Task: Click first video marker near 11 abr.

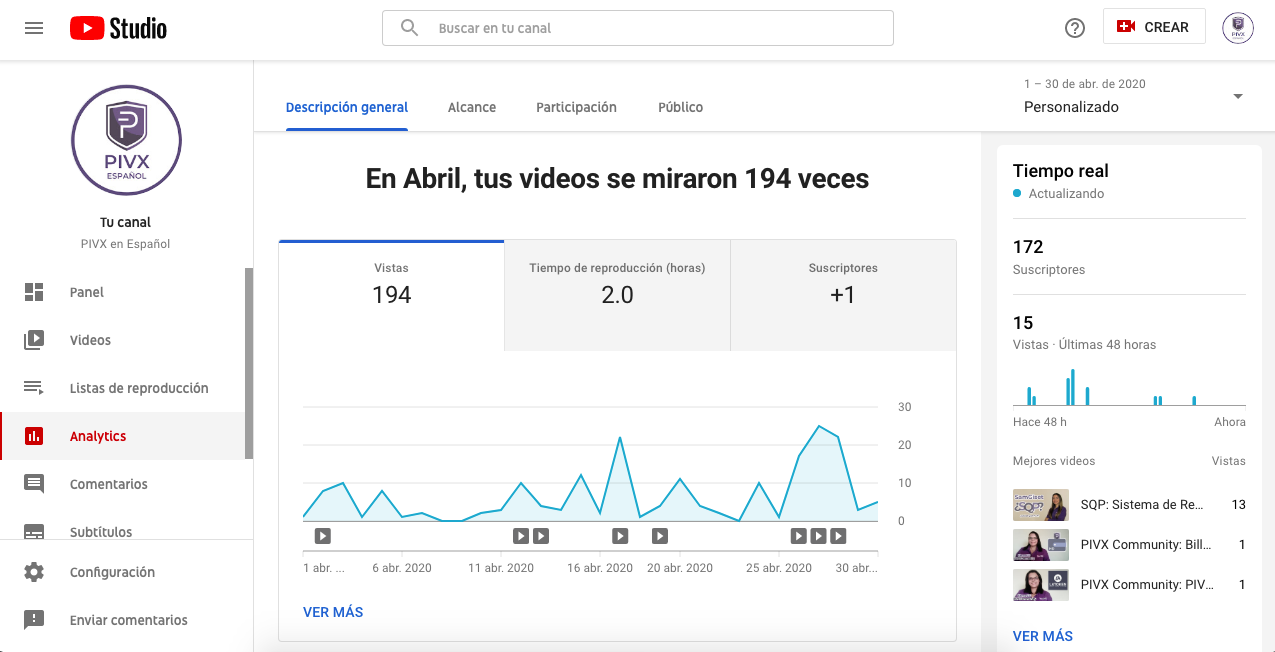Action: pos(521,536)
